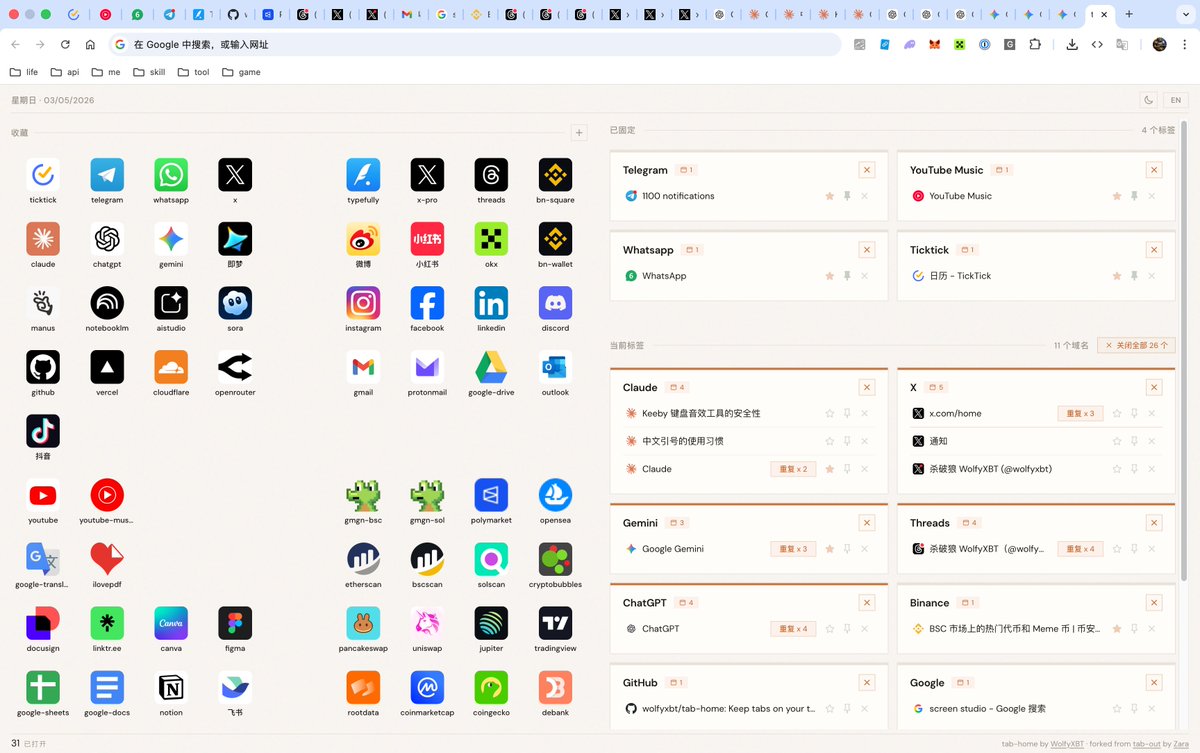Open the coingecko shortcut icon
Screen dimensions: 1200x753
(491, 687)
